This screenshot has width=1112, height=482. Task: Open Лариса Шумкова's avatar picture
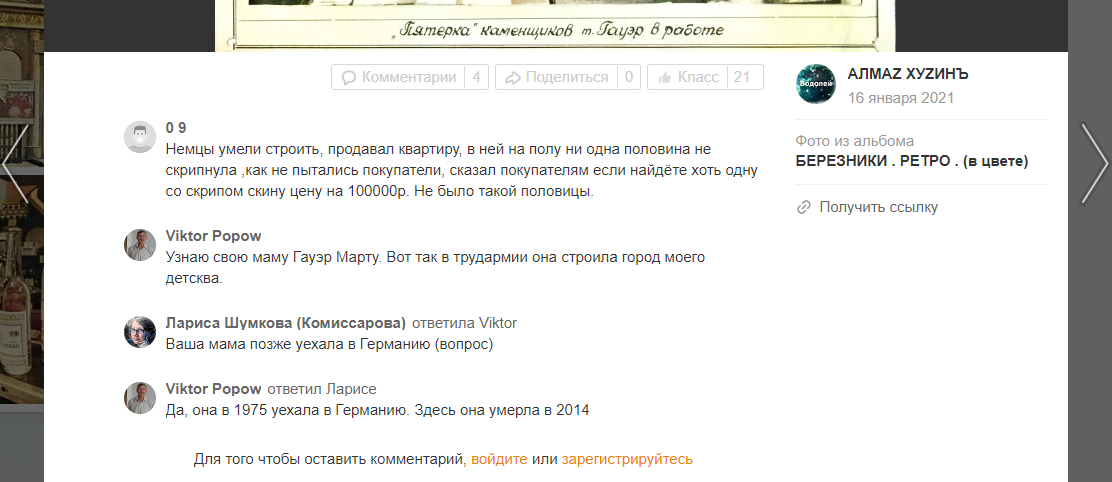coord(140,332)
